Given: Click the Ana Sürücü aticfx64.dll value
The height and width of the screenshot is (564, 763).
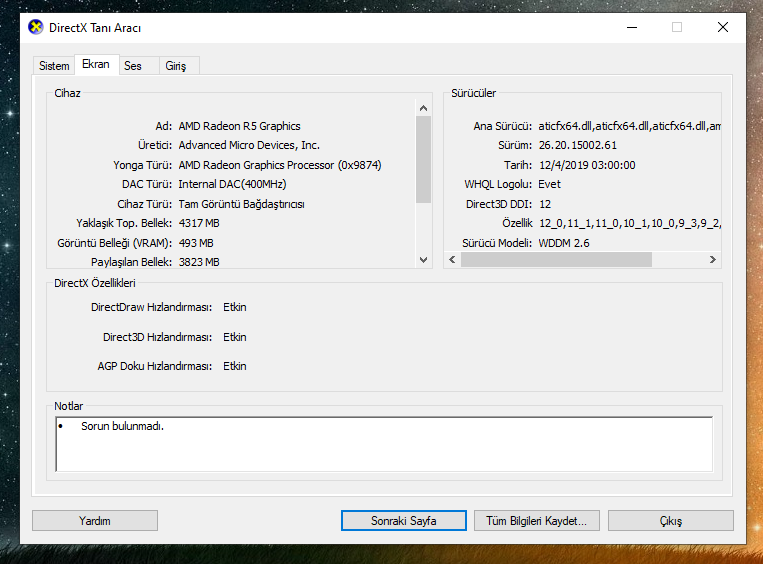Looking at the screenshot, I should [629, 126].
